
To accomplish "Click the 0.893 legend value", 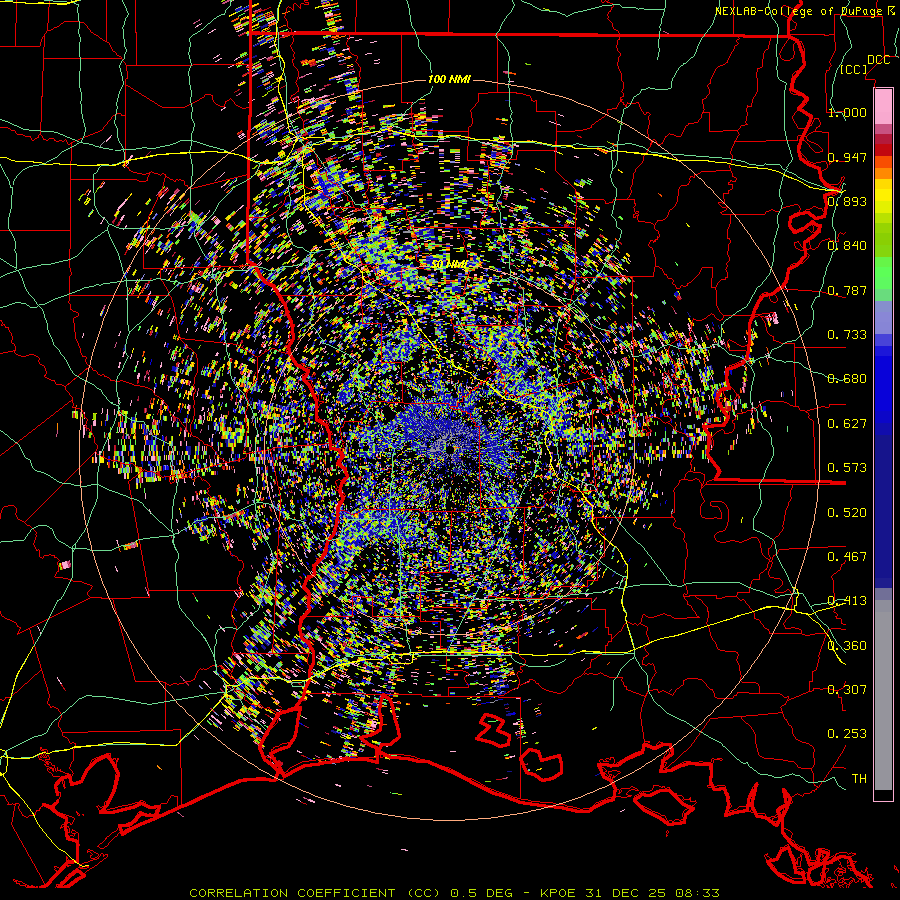I will tap(847, 201).
